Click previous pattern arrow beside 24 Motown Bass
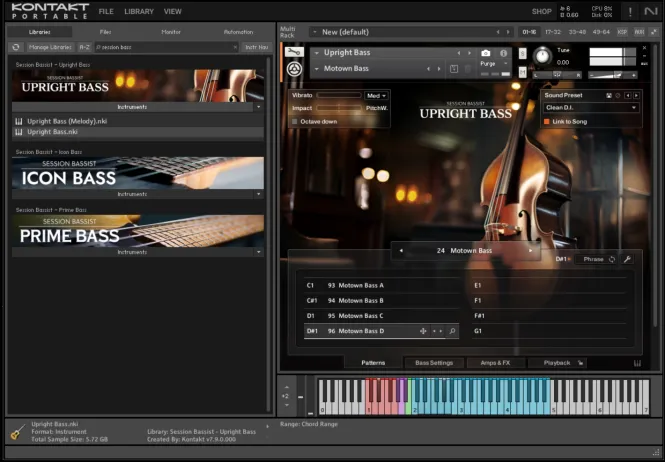Screen dimensions: 665x462 pyautogui.click(x=401, y=251)
